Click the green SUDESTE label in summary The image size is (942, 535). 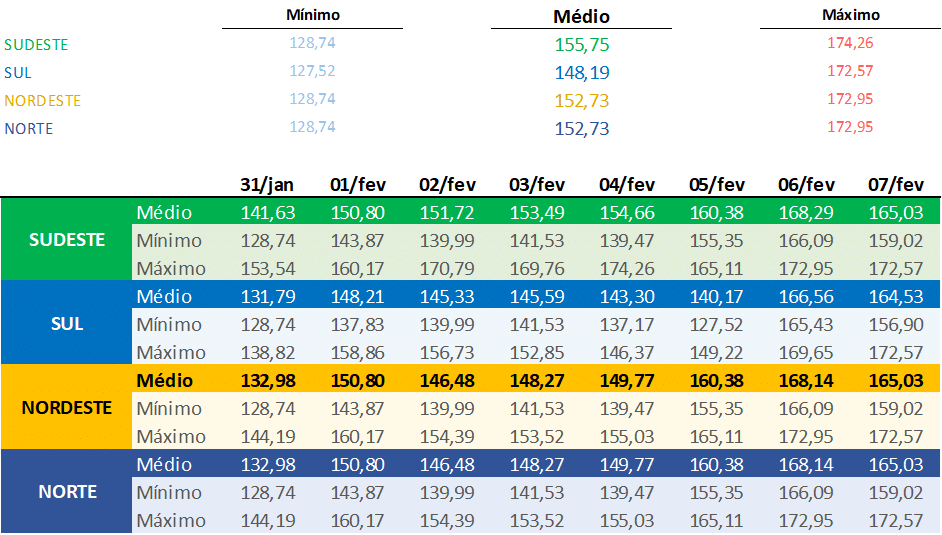(x=36, y=45)
